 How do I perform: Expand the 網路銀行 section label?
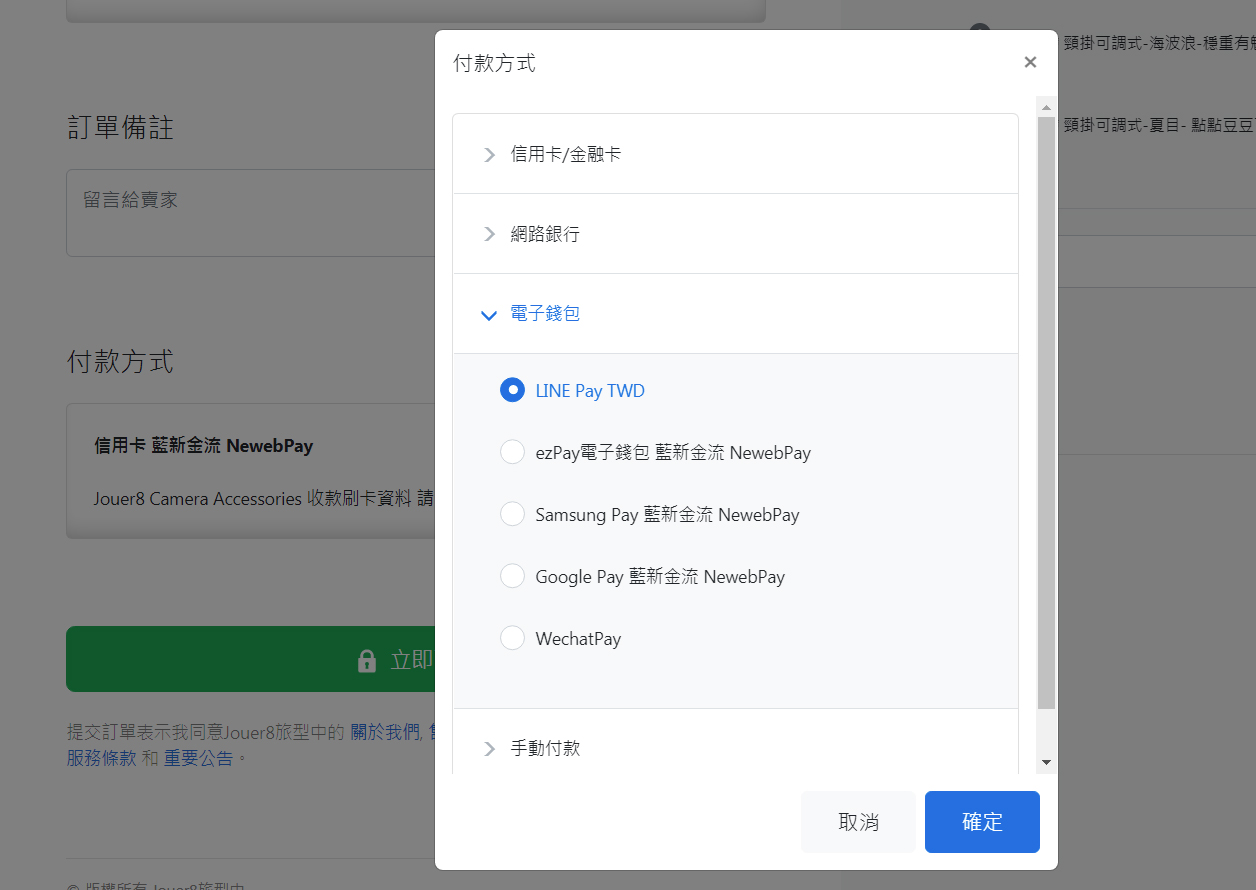tap(545, 234)
